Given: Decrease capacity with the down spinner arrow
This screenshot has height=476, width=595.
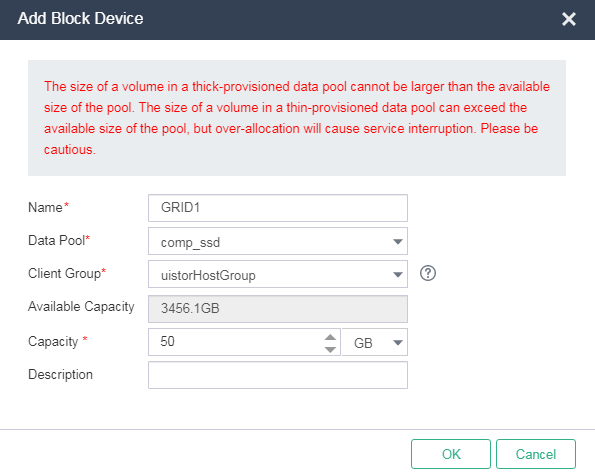Looking at the screenshot, I should [x=331, y=349].
